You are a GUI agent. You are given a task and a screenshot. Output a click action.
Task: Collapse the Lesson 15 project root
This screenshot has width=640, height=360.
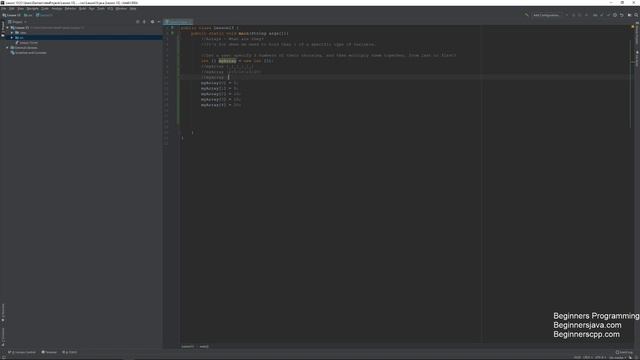coord(7,28)
